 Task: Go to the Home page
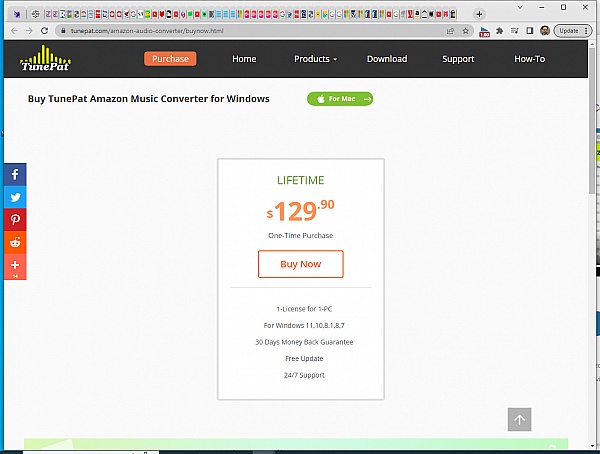(x=244, y=59)
